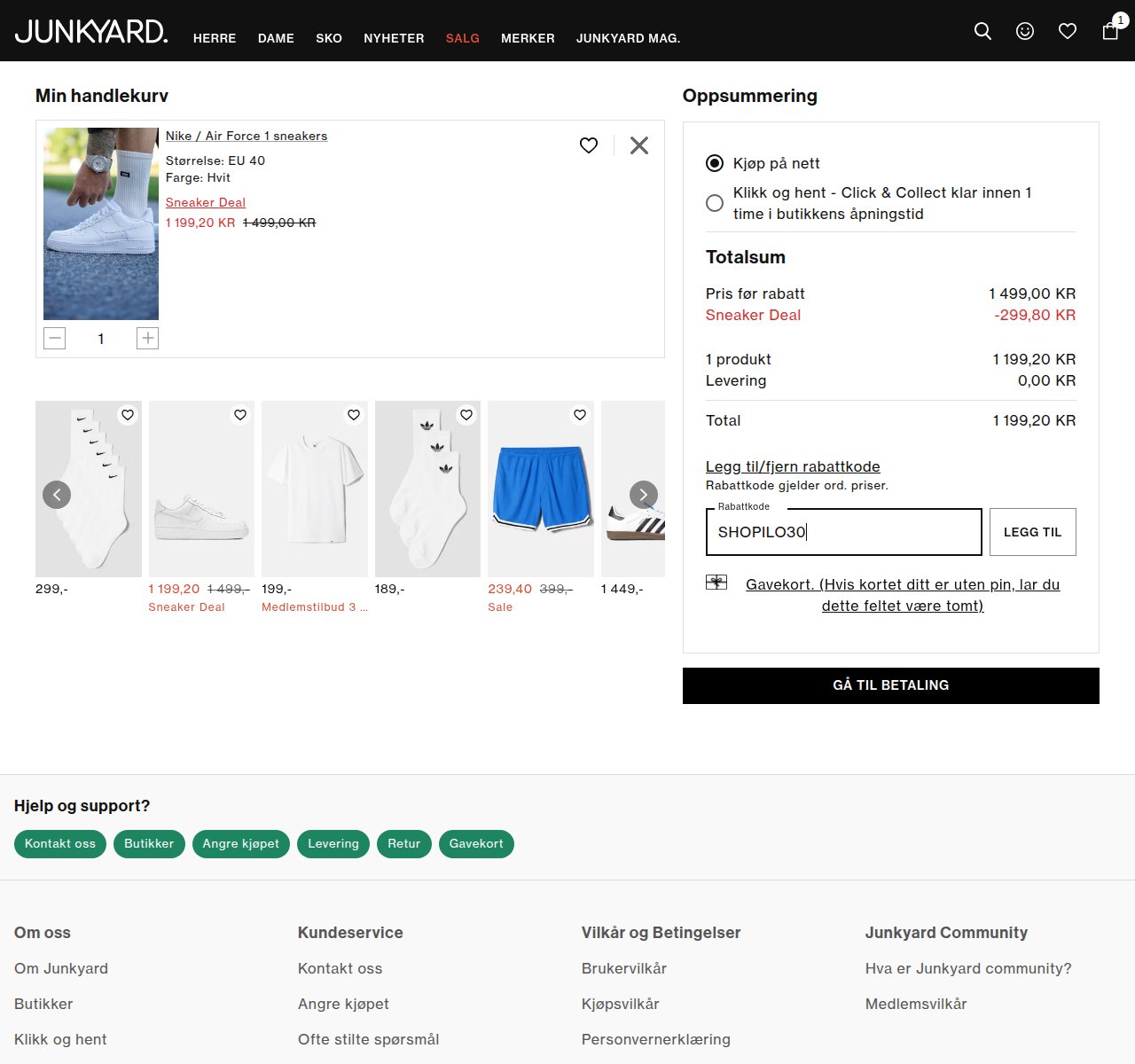
Task: Open Medlemsvilkår footer link
Action: coord(916,1004)
